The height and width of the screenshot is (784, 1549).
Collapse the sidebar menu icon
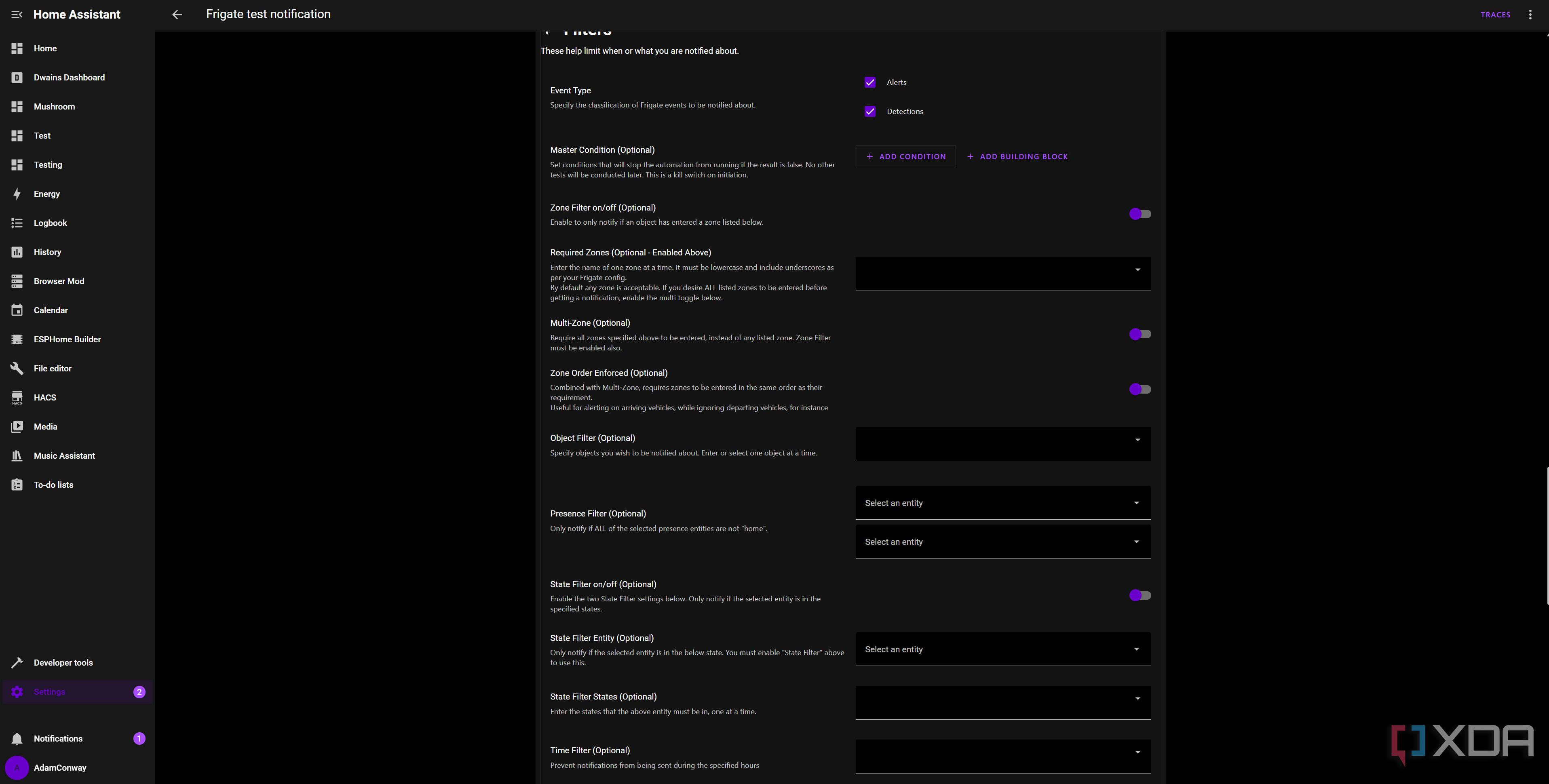tap(17, 15)
